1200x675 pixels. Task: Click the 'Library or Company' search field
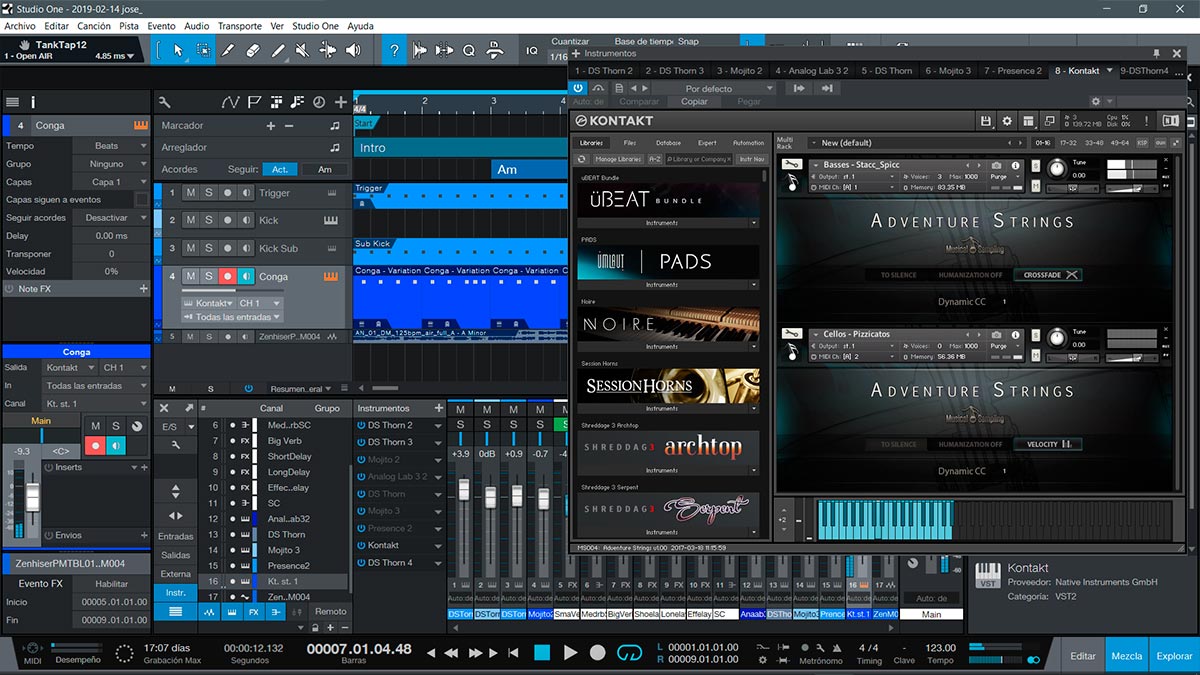pyautogui.click(x=700, y=159)
